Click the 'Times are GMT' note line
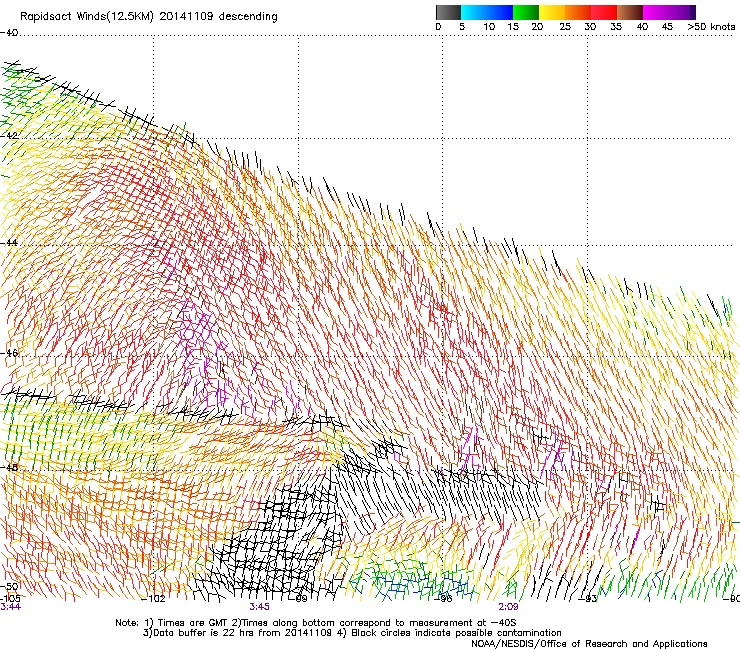 point(316,623)
